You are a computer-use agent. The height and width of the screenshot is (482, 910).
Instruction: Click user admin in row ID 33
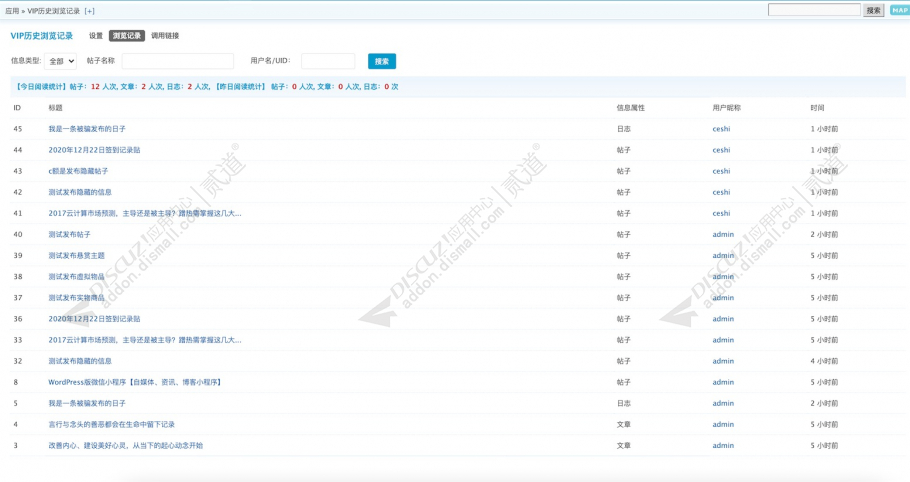pyautogui.click(x=723, y=340)
